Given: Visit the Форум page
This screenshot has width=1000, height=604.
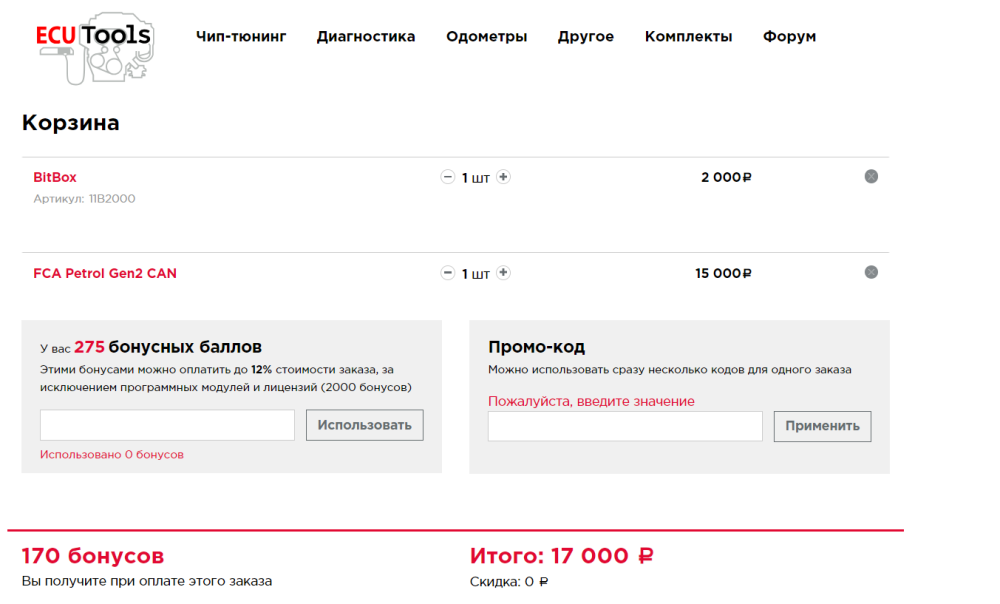Looking at the screenshot, I should coord(789,36).
